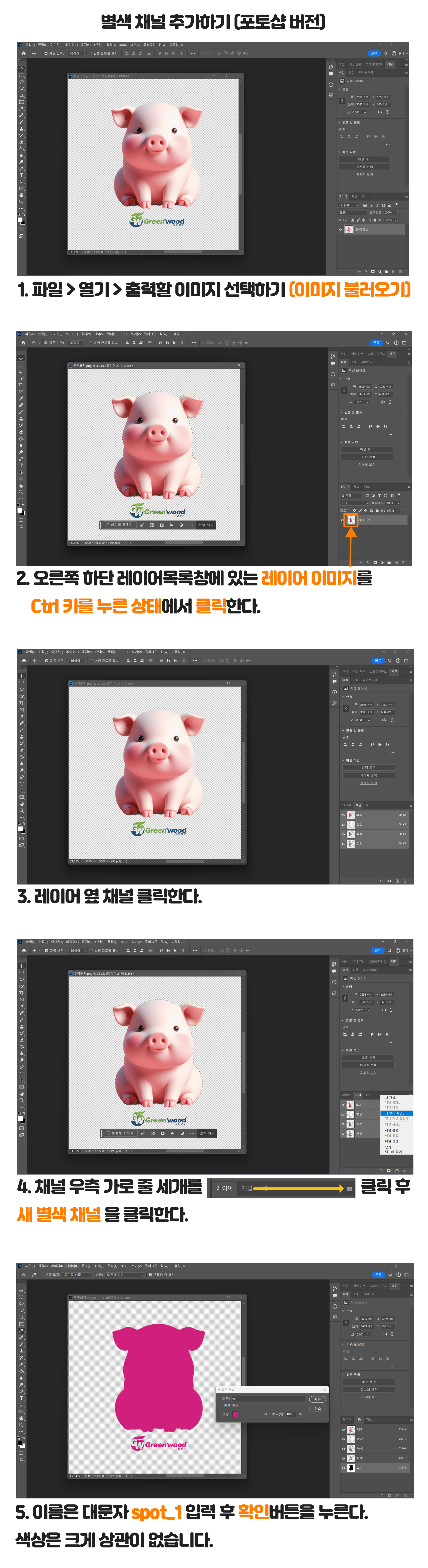Screen dimensions: 428x1568
Task: Click 확인 button in 새 별색 채널 dialog
Action: click(x=318, y=1399)
